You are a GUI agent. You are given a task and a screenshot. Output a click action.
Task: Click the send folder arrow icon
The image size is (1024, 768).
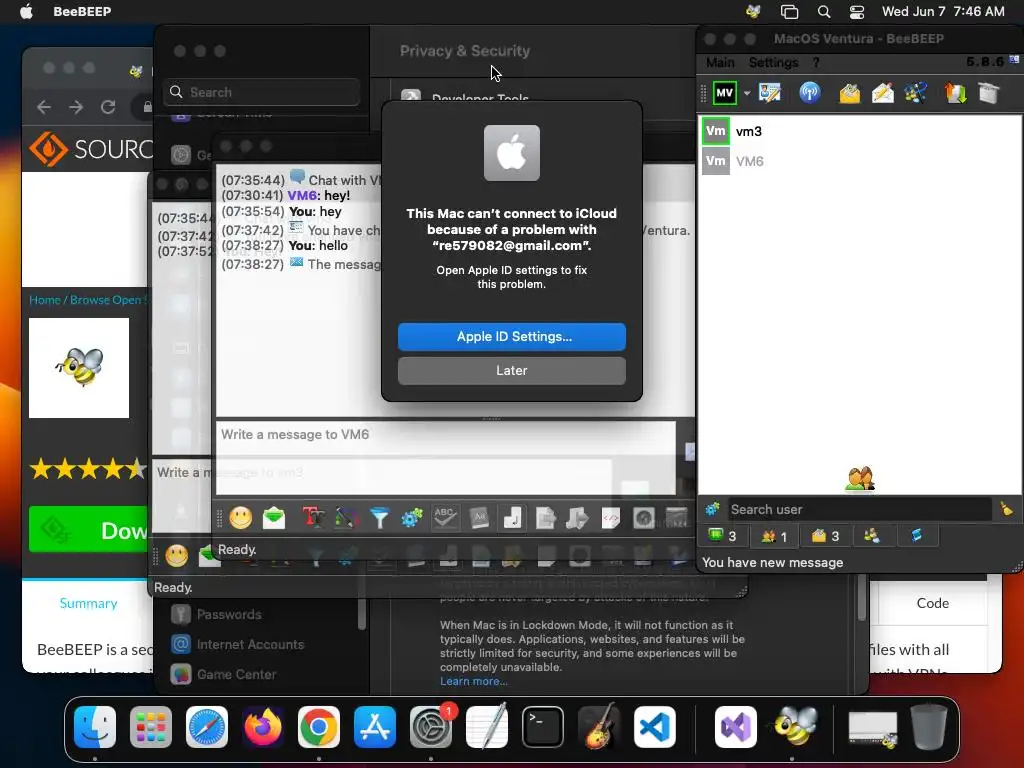tap(577, 519)
